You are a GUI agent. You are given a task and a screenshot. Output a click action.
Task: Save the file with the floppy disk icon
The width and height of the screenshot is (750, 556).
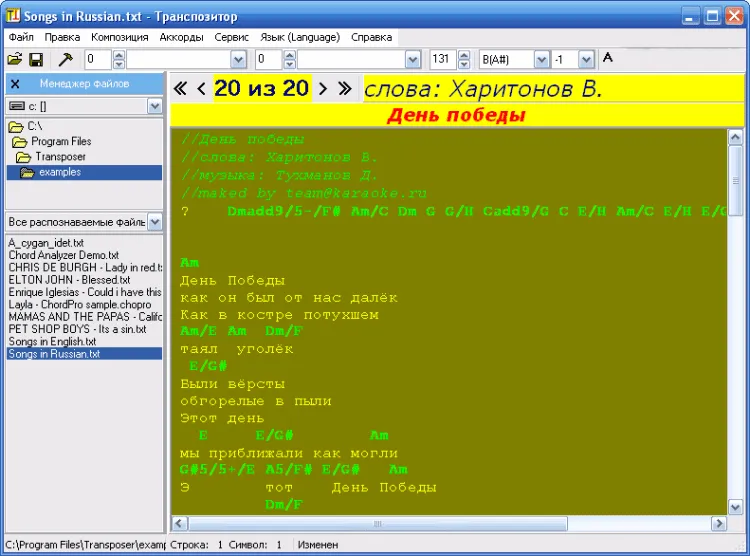[x=36, y=59]
